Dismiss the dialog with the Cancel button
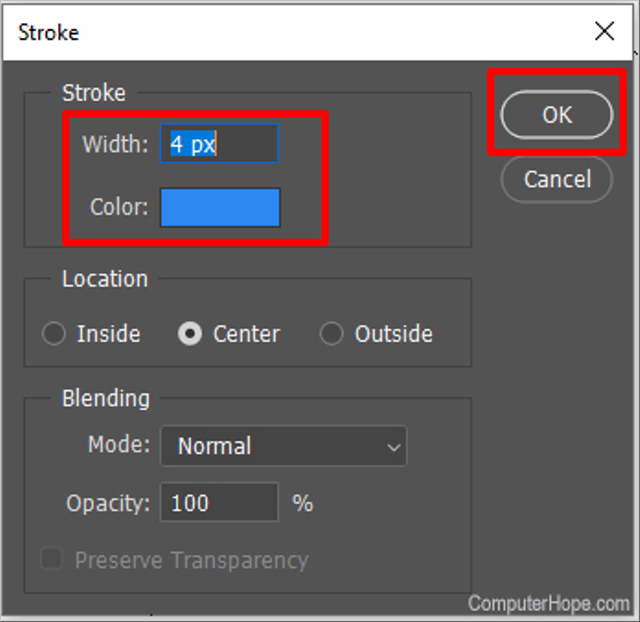640x622 pixels. point(557,179)
